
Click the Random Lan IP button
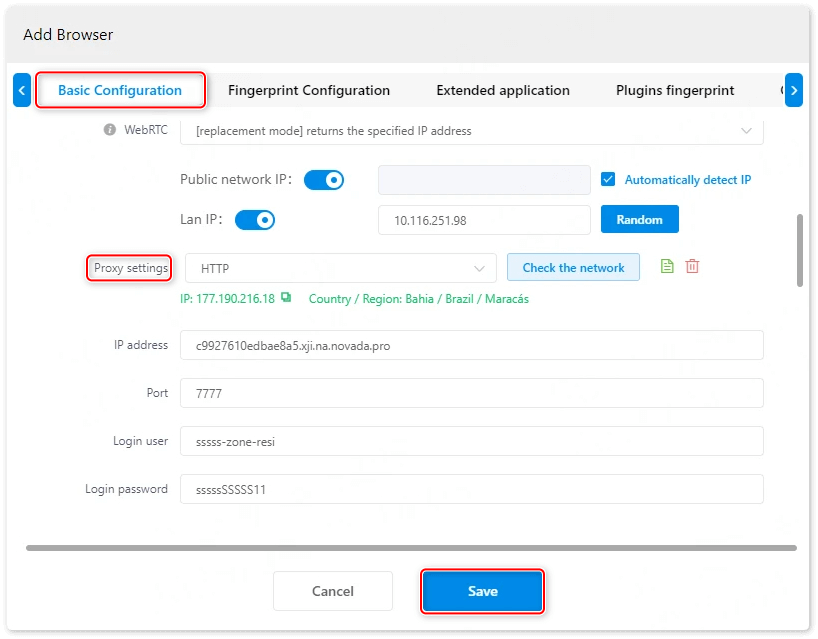click(x=639, y=219)
